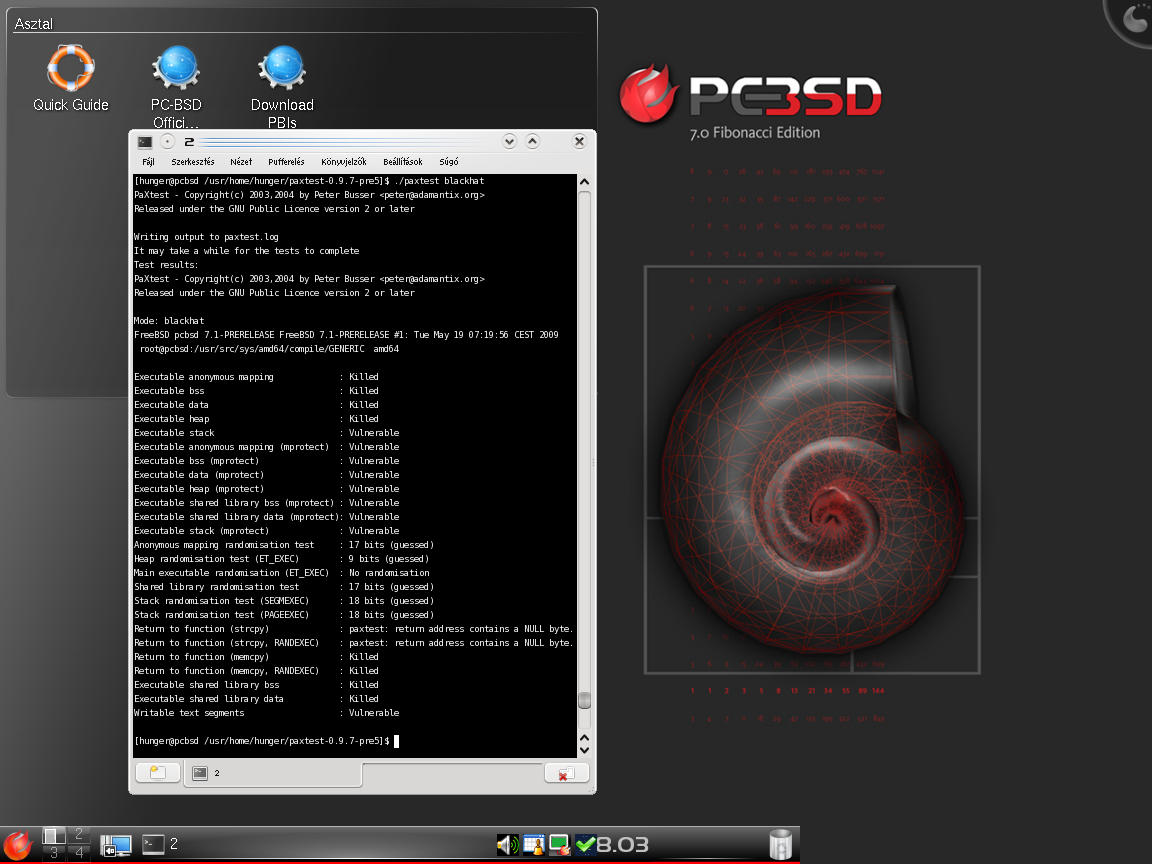The width and height of the screenshot is (1152, 864).
Task: Click the terminal prompt at the bottom line
Action: click(267, 741)
